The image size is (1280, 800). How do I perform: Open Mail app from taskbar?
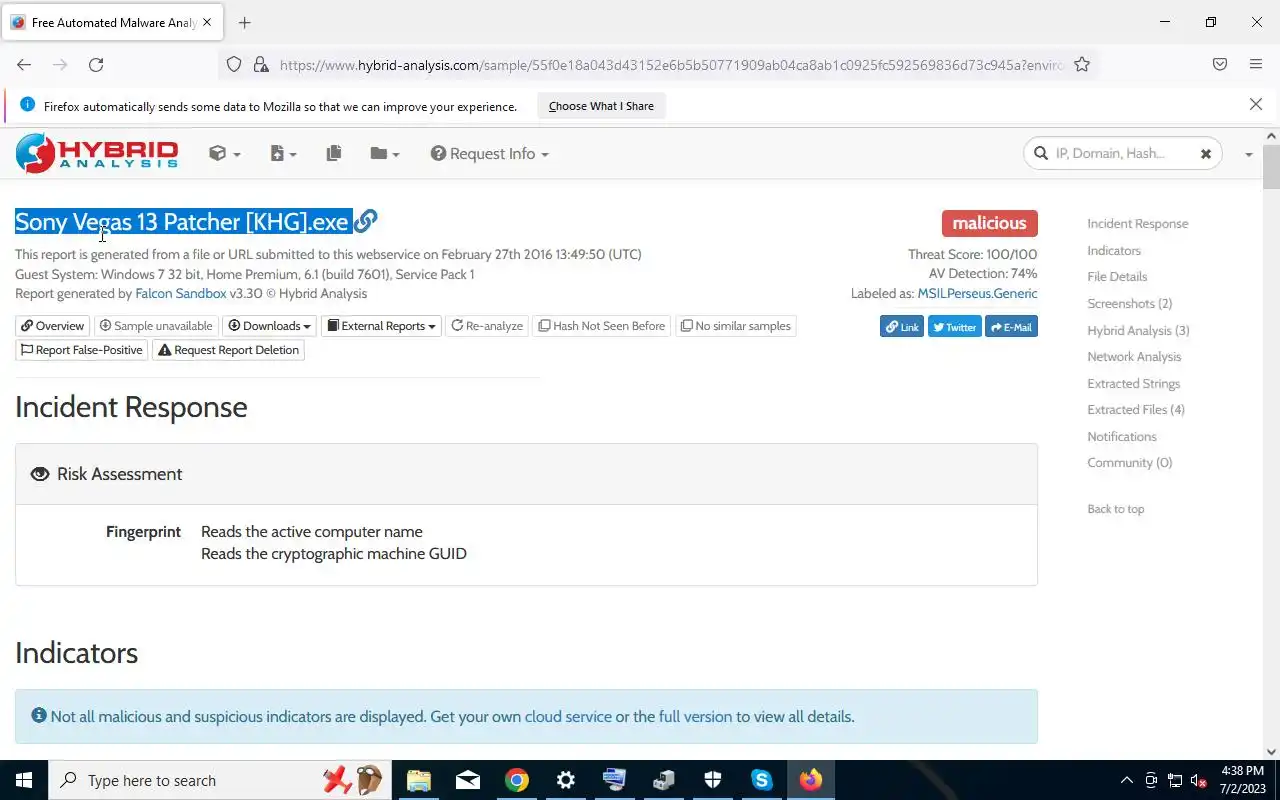pyautogui.click(x=467, y=780)
